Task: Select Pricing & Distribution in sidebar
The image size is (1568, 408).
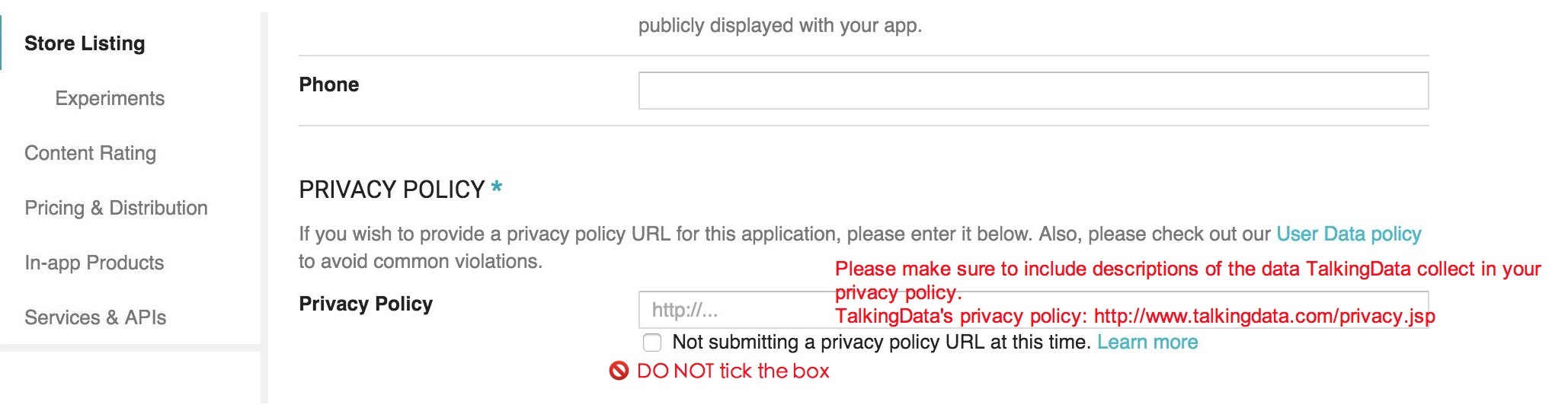Action: (x=116, y=208)
